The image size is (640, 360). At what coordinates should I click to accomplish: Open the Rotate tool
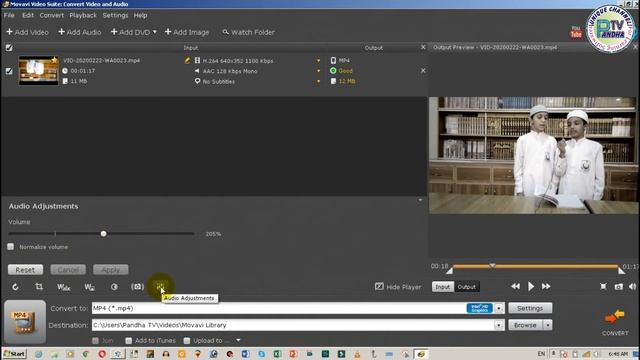click(x=15, y=287)
